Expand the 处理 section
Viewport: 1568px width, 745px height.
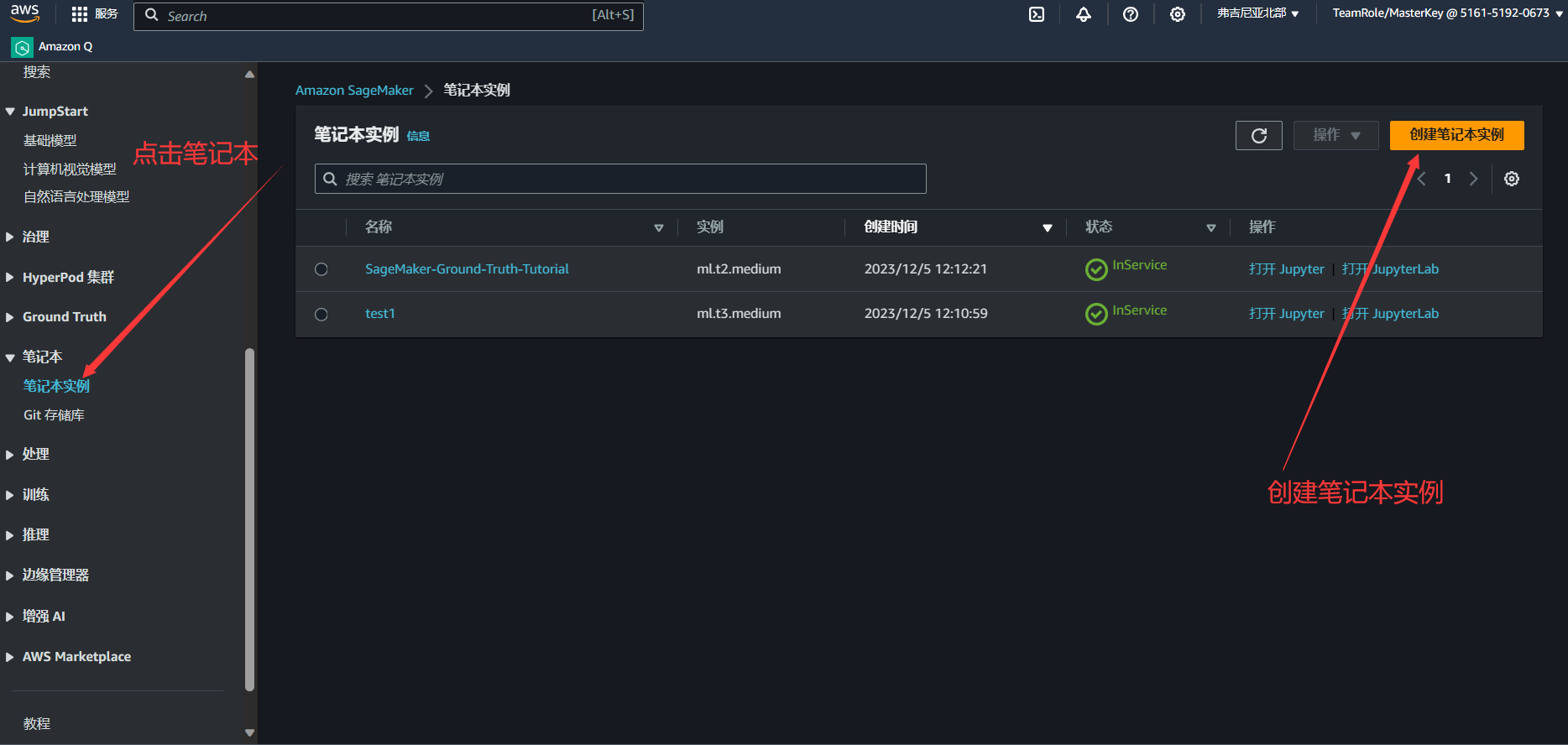pyautogui.click(x=10, y=455)
